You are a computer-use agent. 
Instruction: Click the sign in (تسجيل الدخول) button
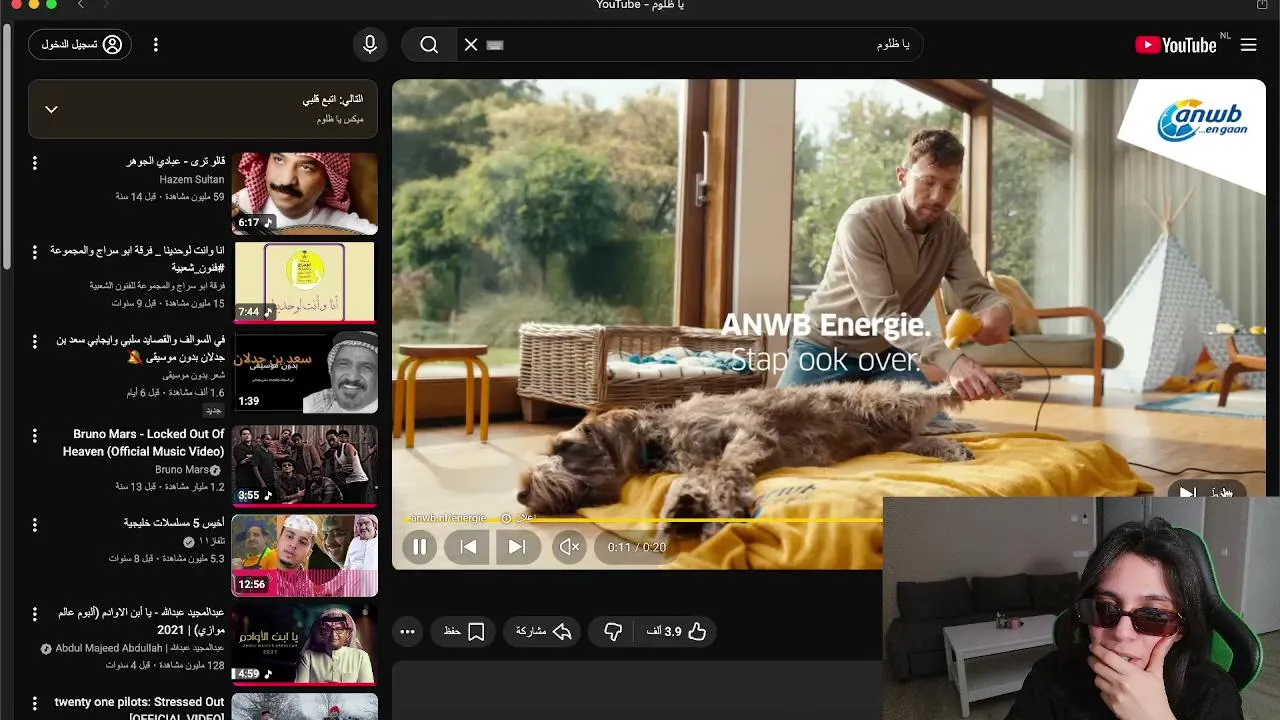click(81, 45)
